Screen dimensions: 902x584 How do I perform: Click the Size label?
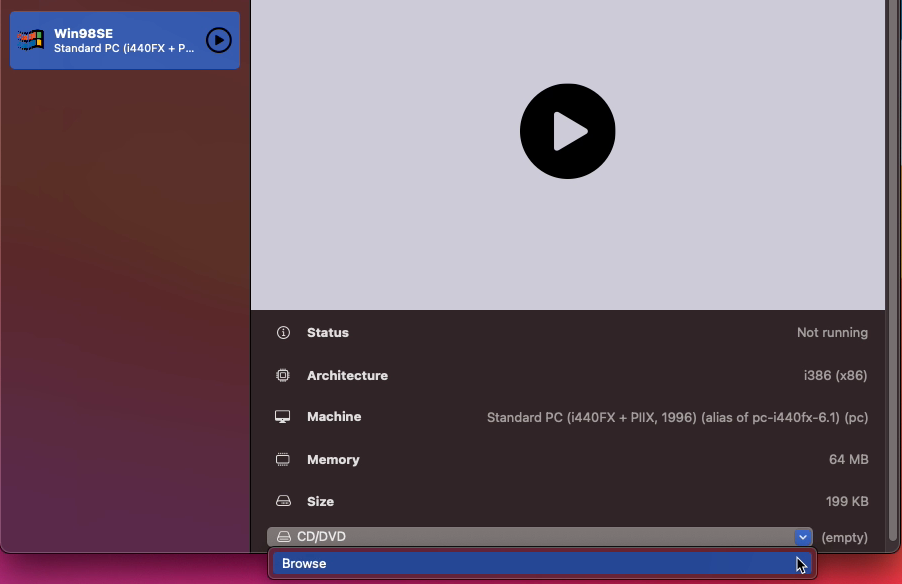pyautogui.click(x=320, y=501)
